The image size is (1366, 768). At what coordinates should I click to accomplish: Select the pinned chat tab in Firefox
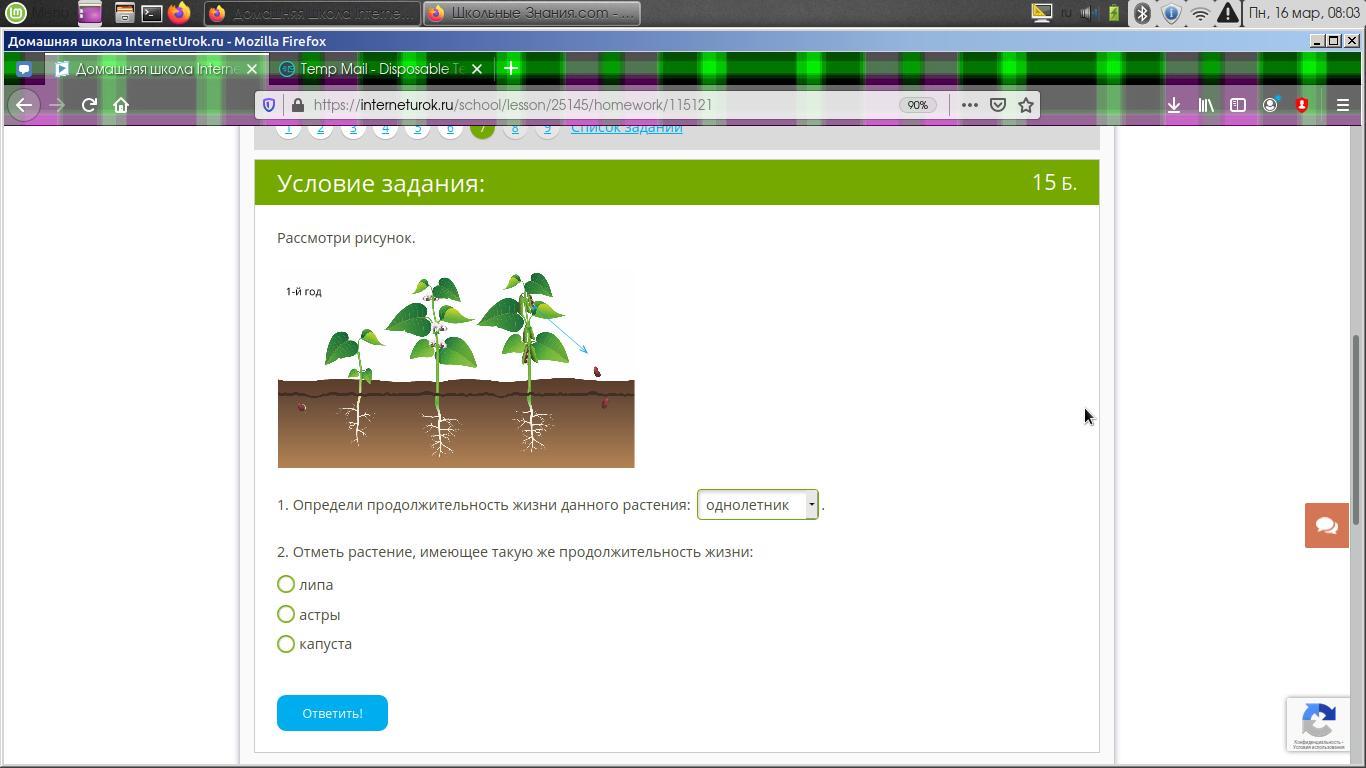(24, 69)
